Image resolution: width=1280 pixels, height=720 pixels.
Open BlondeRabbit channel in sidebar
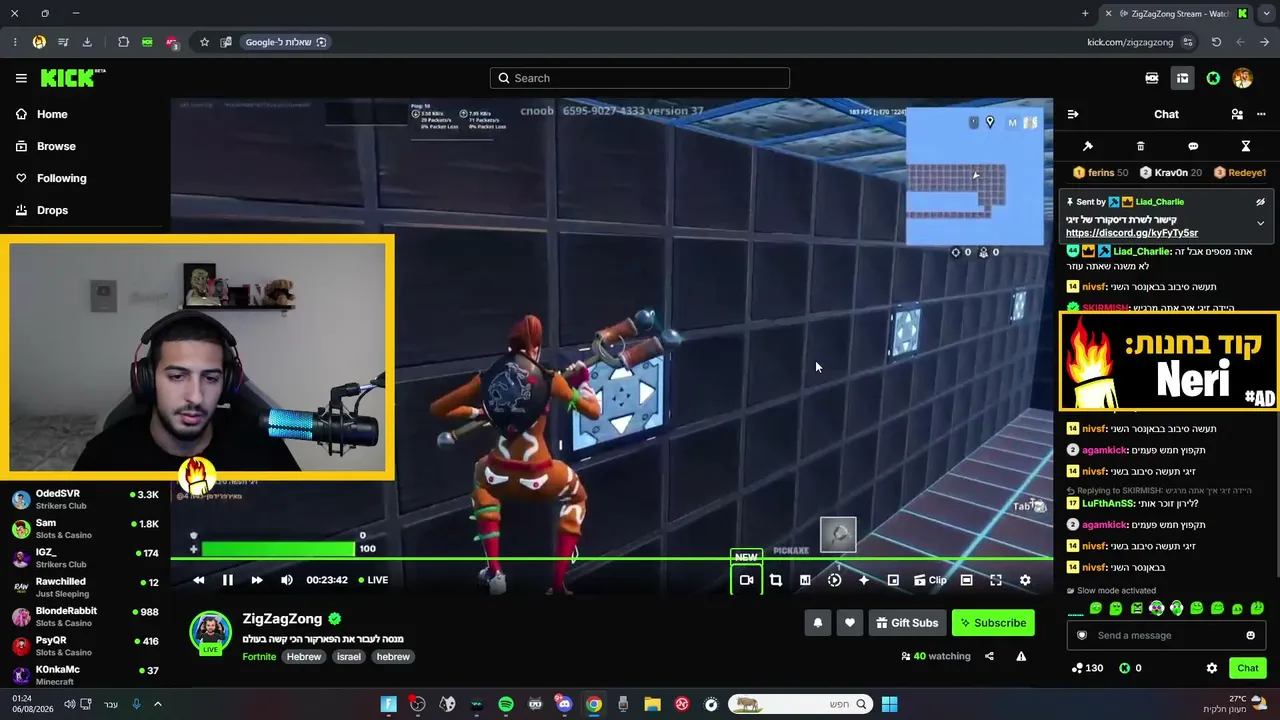85,616
